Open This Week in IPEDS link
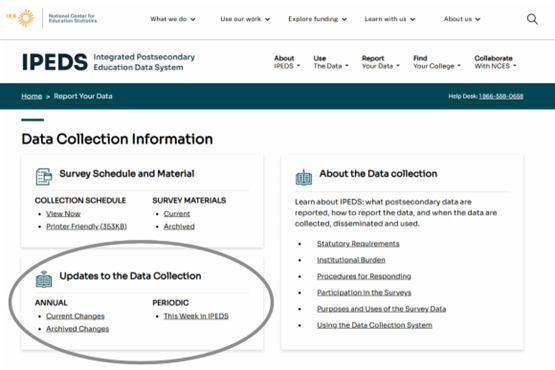Screen dimensions: 555x370 196,316
